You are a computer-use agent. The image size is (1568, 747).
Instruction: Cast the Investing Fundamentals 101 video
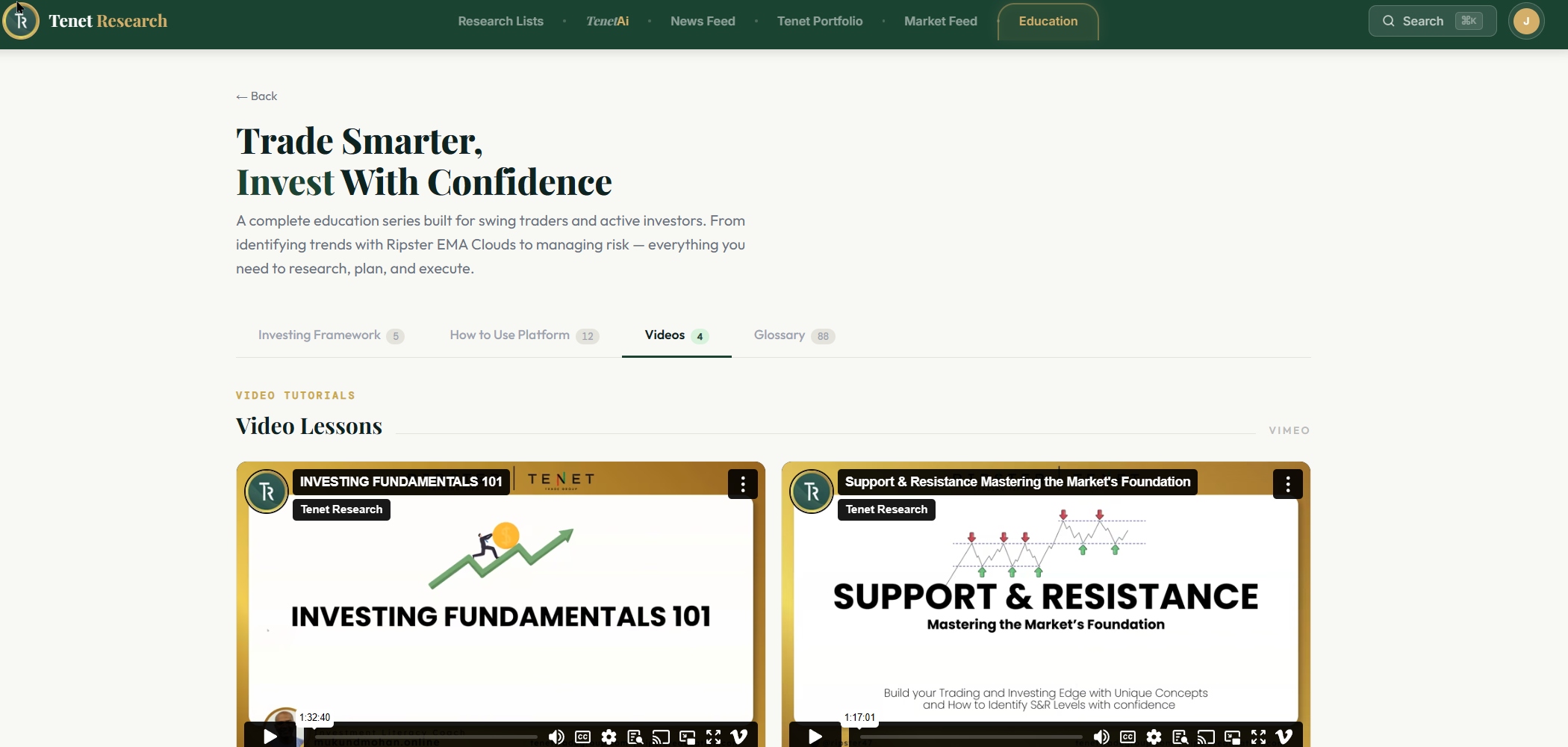point(661,737)
